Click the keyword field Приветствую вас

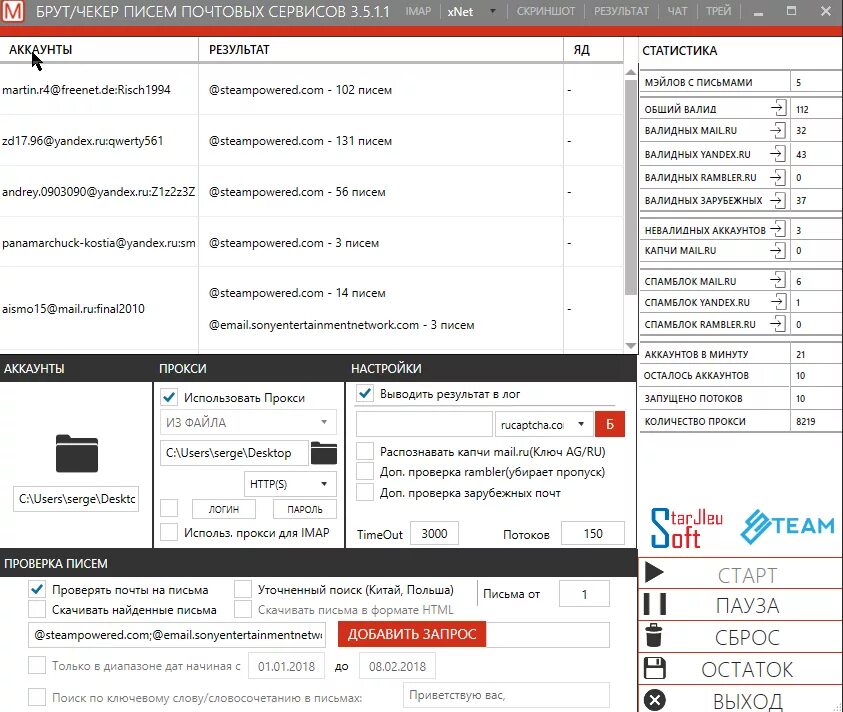click(x=506, y=695)
